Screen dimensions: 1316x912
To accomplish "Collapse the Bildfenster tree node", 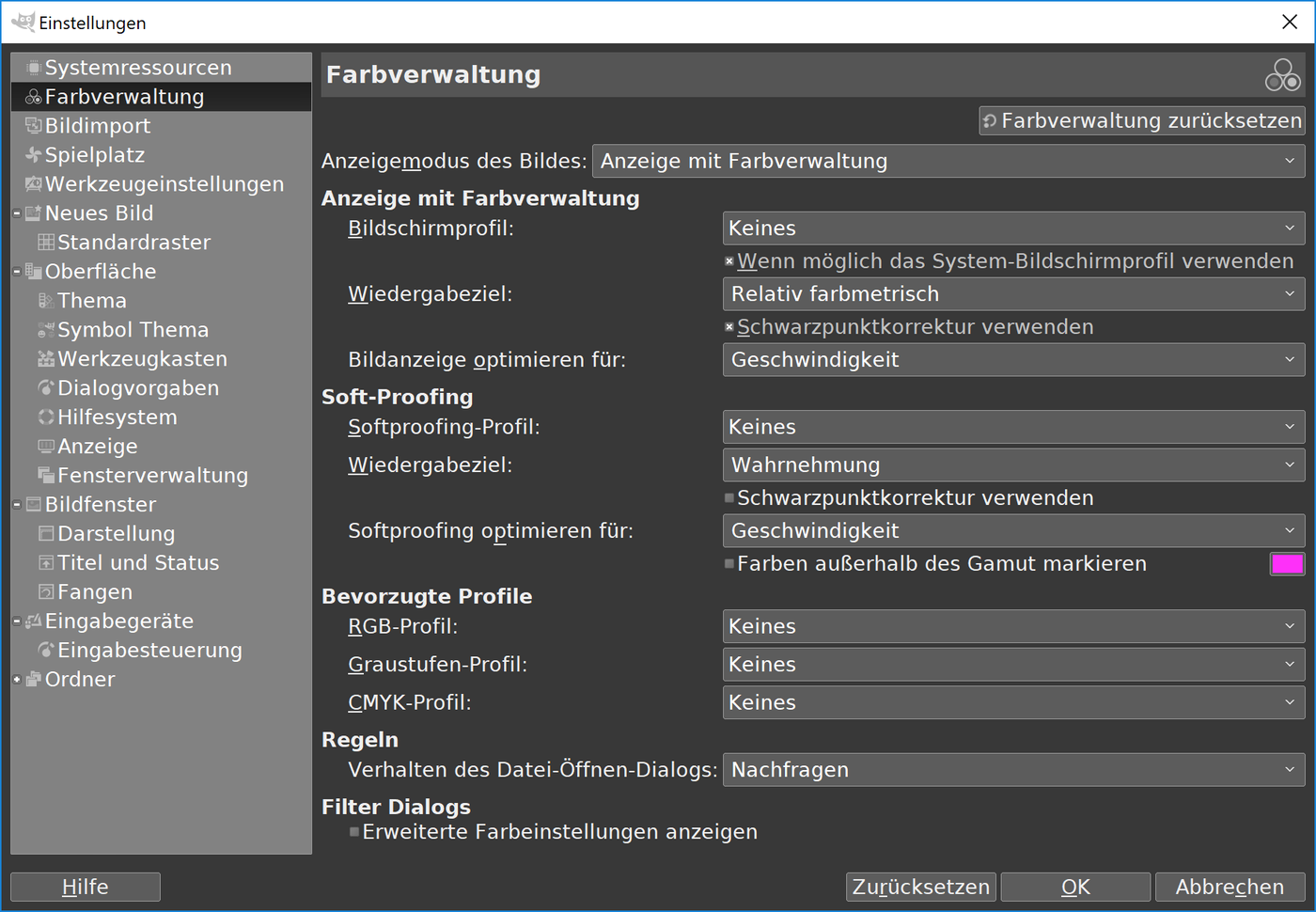I will point(17,505).
